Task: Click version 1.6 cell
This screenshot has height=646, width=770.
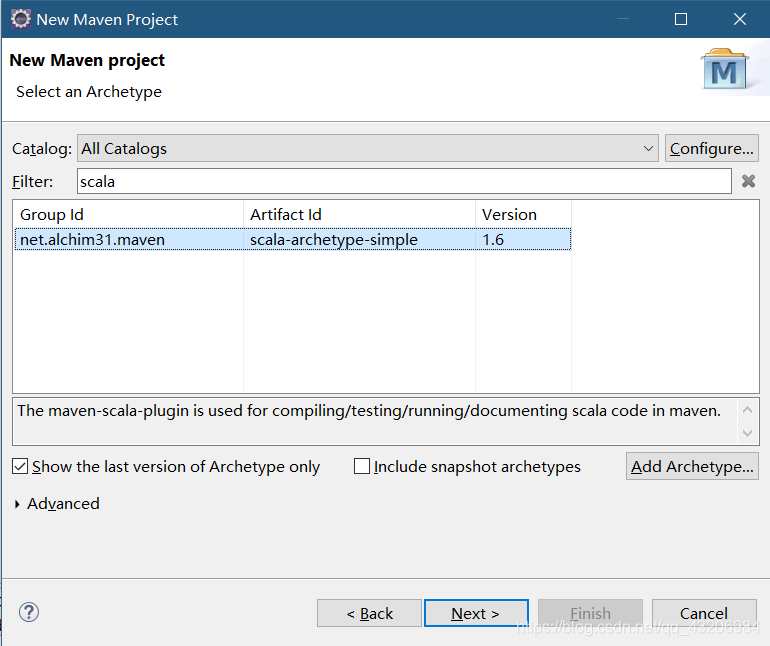Action: pos(523,240)
